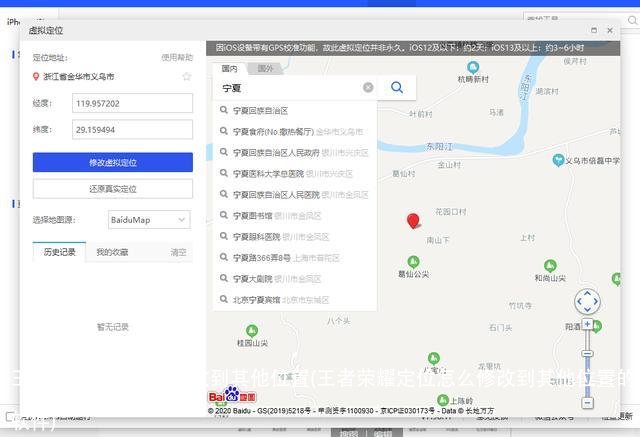Click the 八个头 map label
The height and width of the screenshot is (437, 640).
[x=338, y=321]
